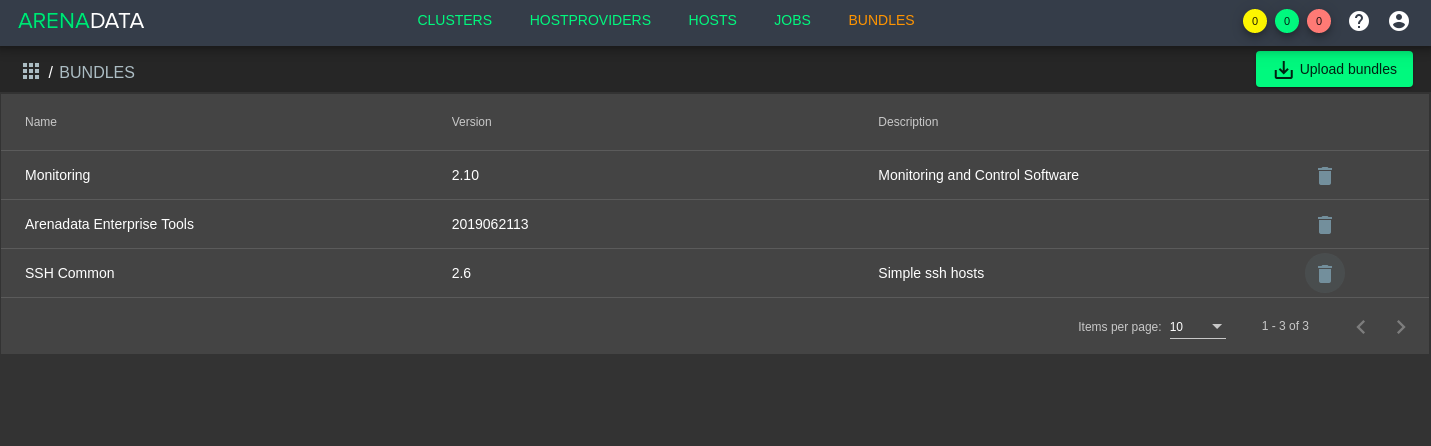
Task: Open the Items per page dropdown
Action: (1198, 327)
